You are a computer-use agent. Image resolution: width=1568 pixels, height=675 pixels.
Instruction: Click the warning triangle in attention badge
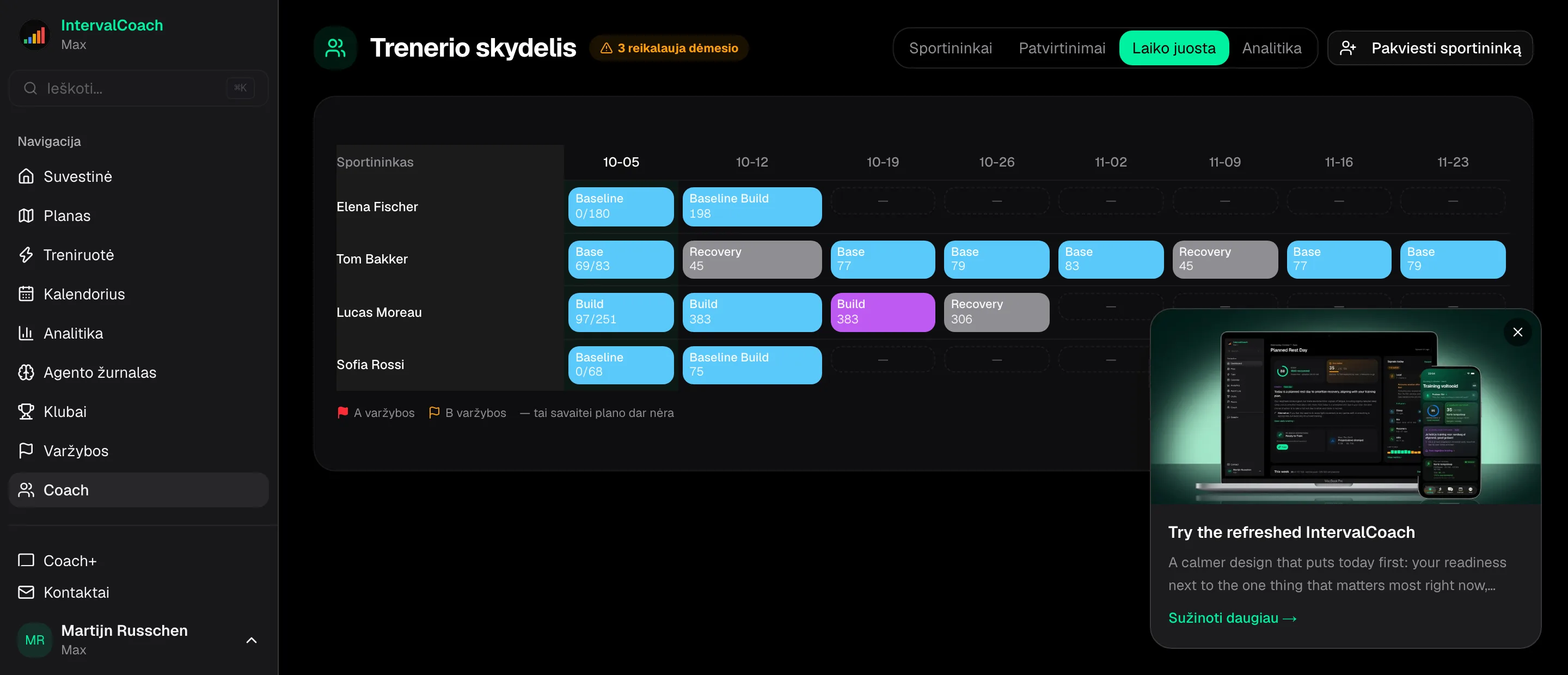pos(607,48)
